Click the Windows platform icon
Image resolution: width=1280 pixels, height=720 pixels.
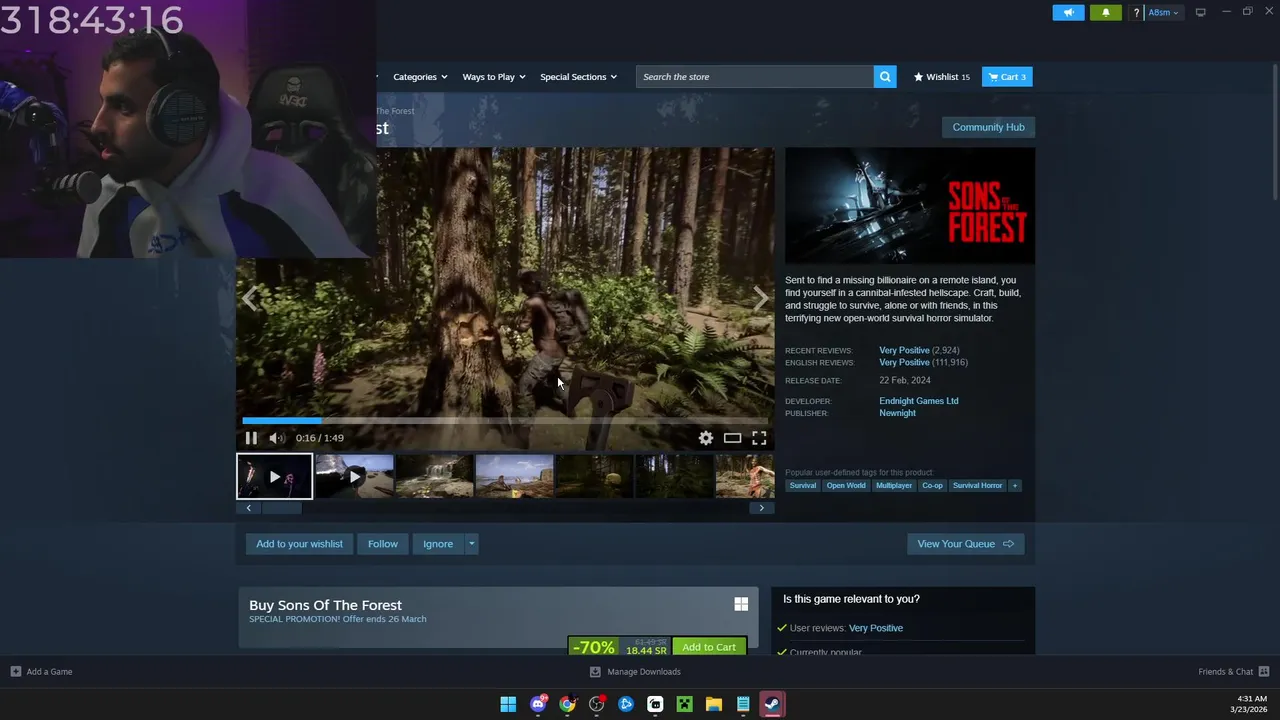click(x=741, y=604)
